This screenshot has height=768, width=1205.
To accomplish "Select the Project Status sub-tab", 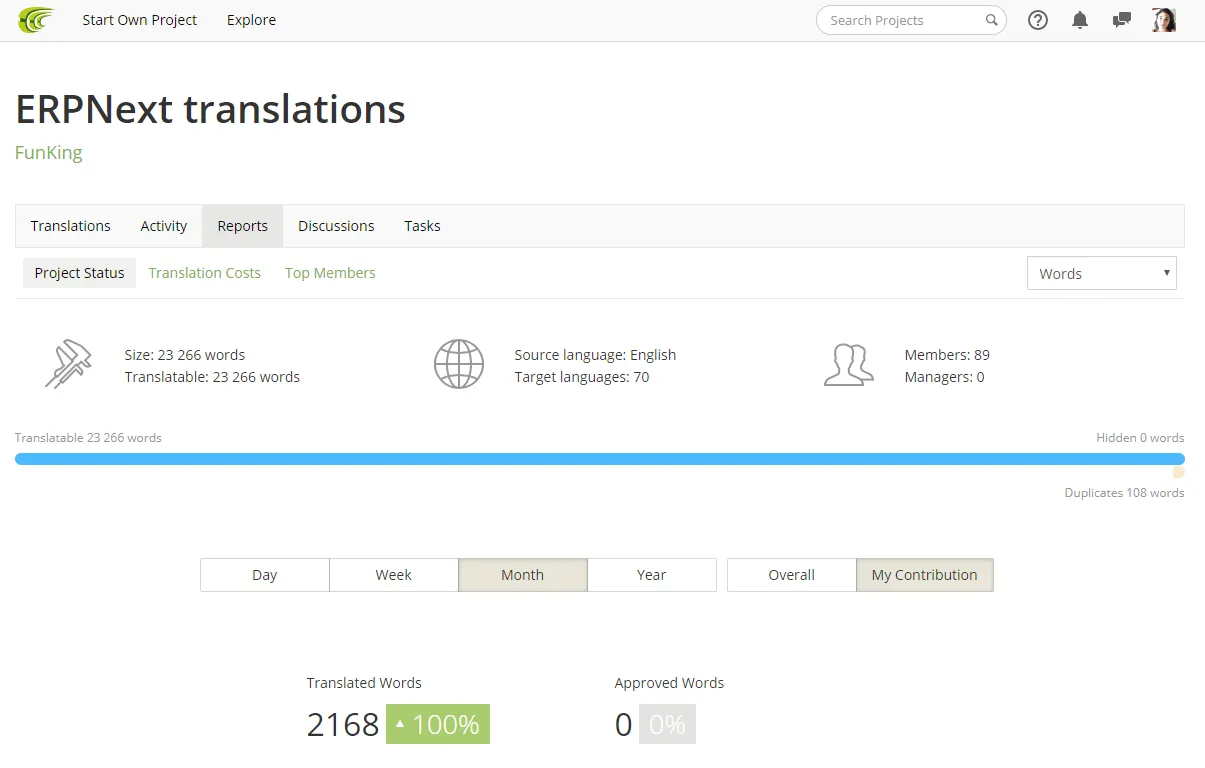I will [80, 273].
